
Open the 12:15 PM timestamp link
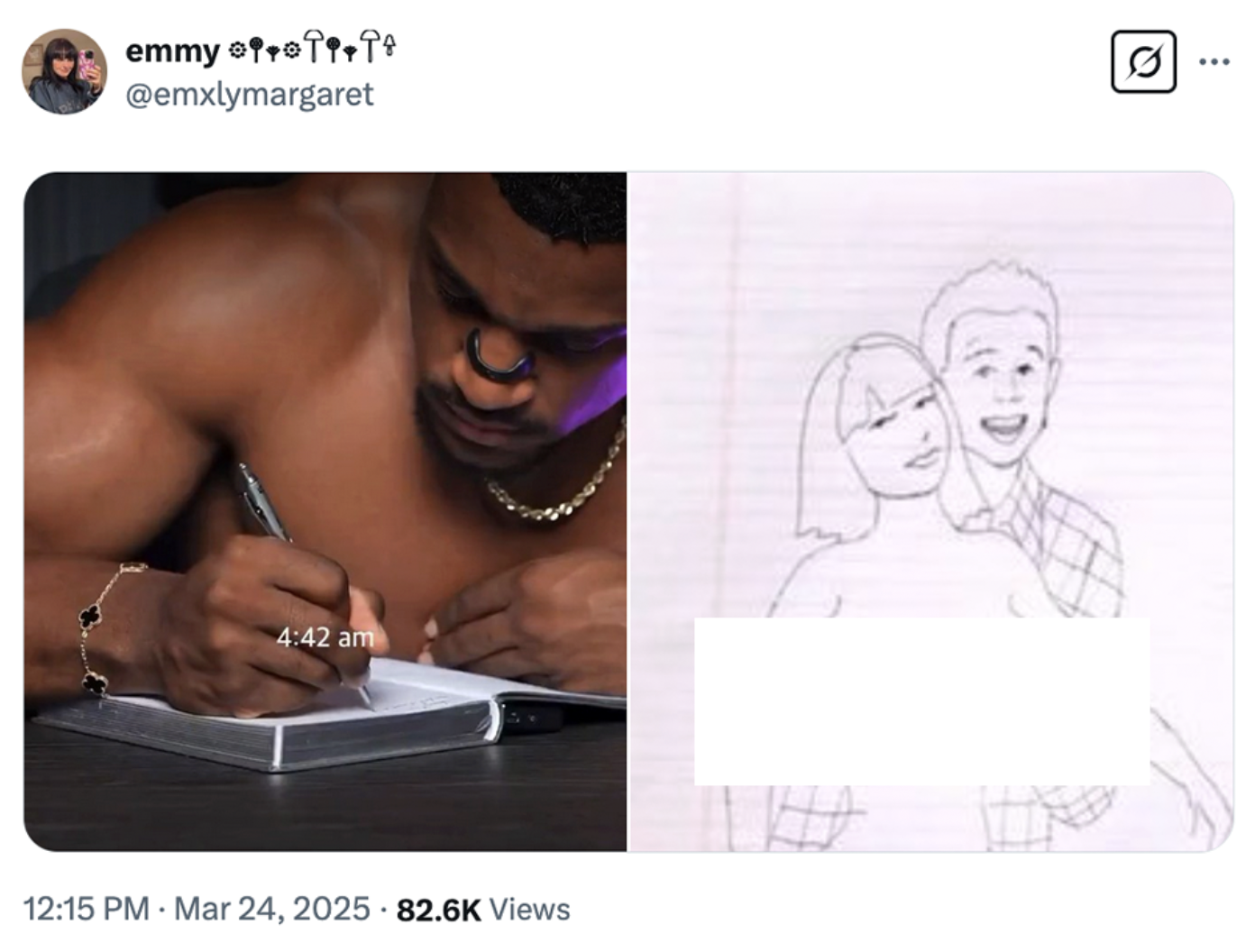pyautogui.click(x=87, y=909)
